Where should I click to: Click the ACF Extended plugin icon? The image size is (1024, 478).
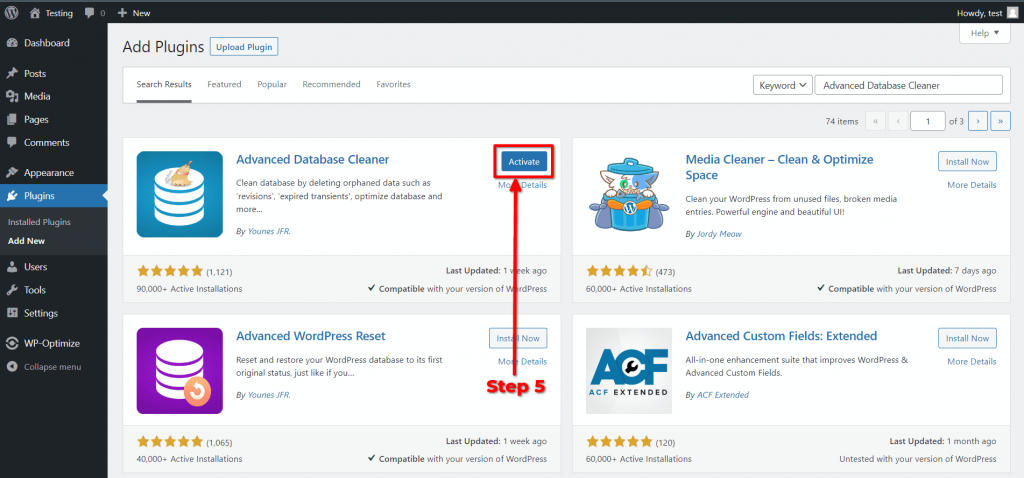(629, 371)
